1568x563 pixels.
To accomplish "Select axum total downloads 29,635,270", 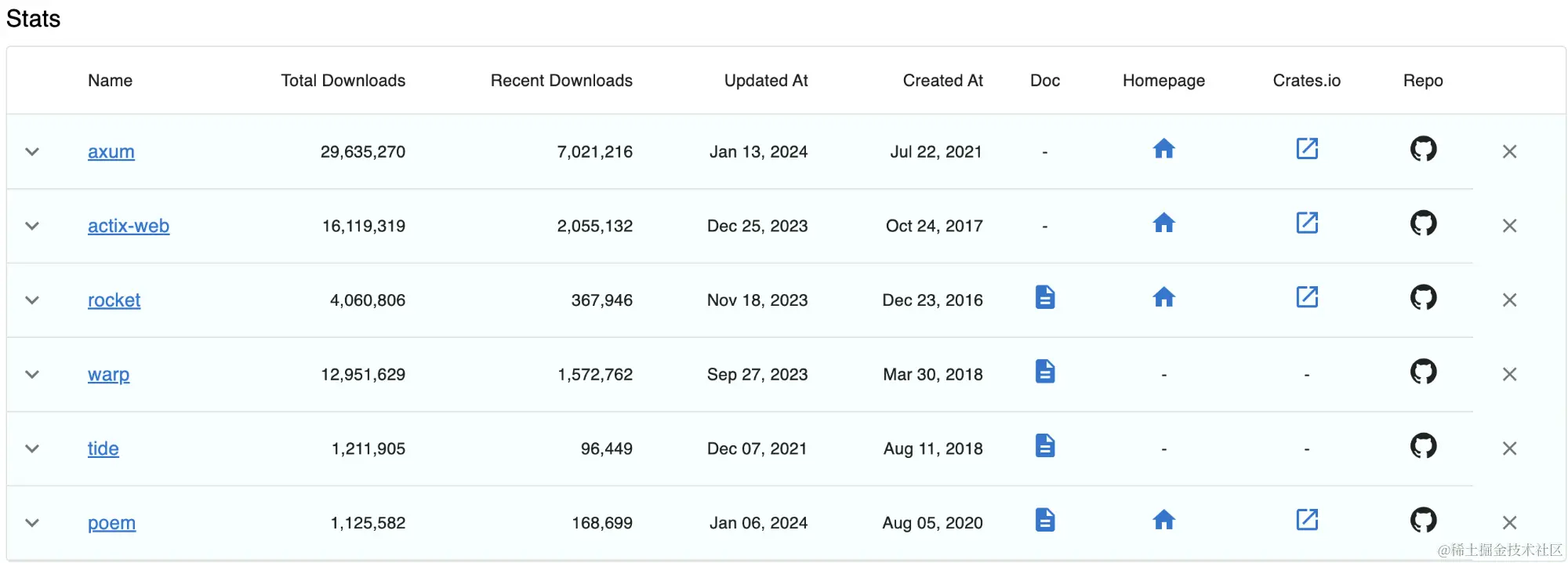I will coord(363,152).
